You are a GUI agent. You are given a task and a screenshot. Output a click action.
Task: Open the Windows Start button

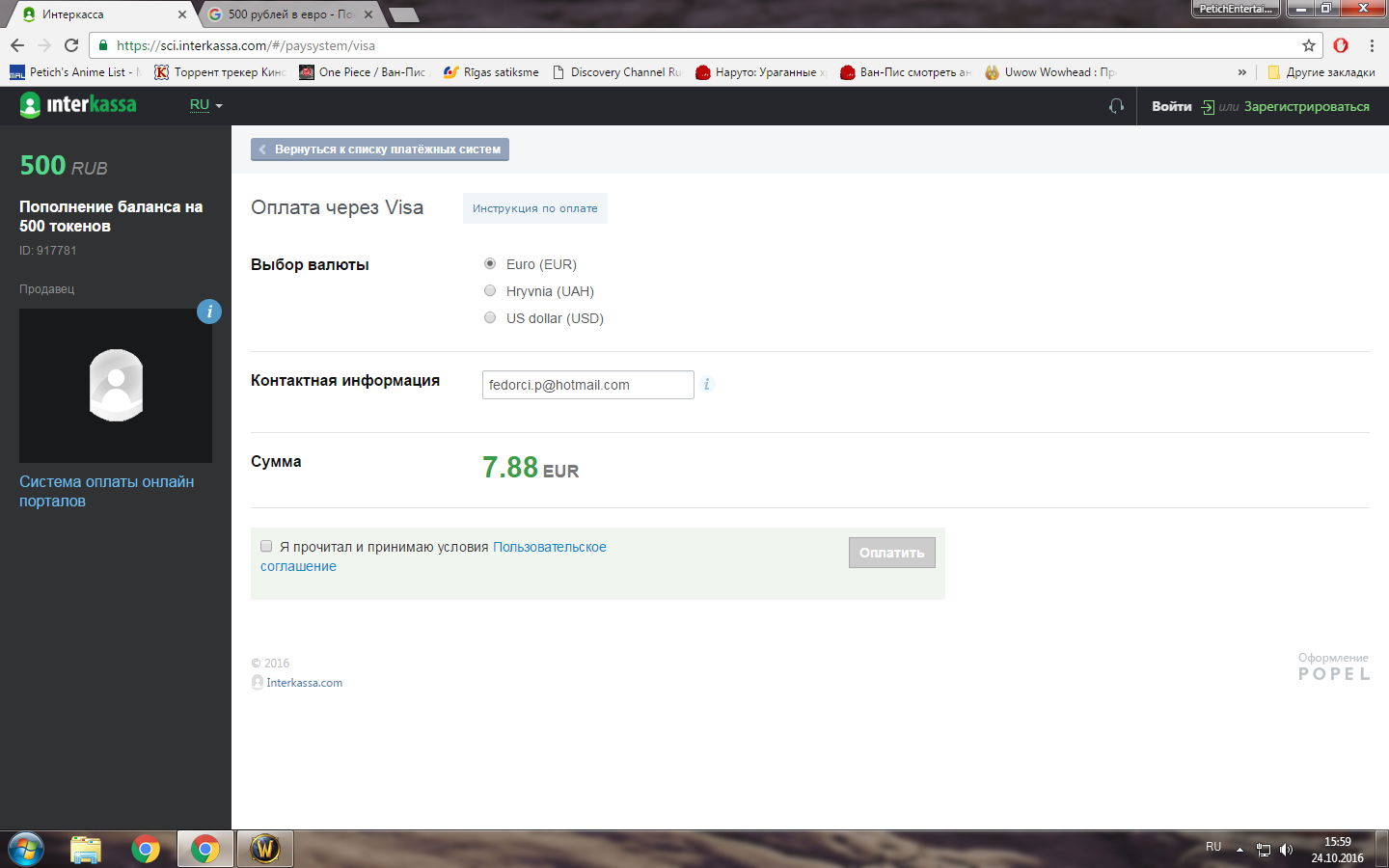point(26,849)
